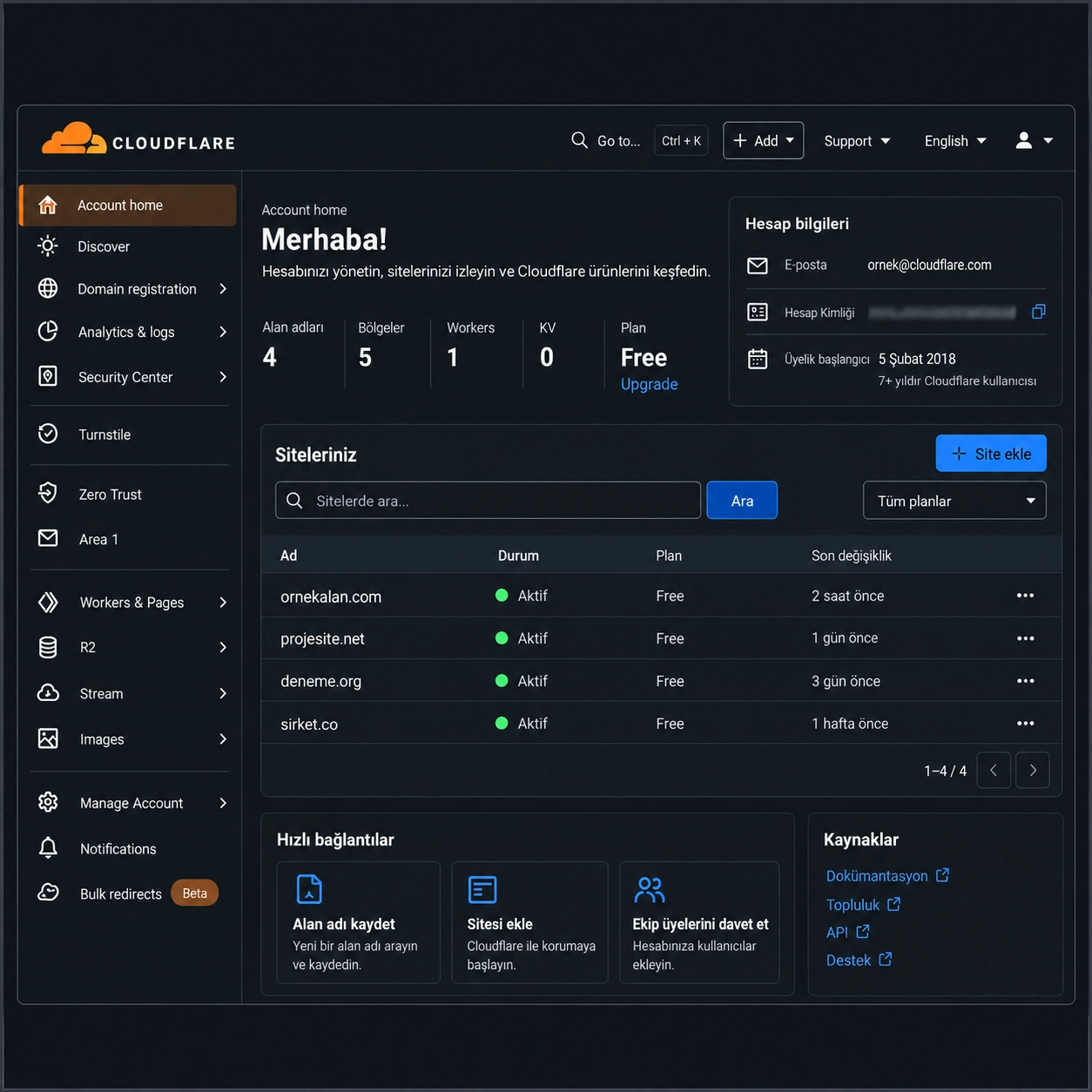This screenshot has height=1092, width=1092.
Task: Click the Turnstile checkmark icon
Action: click(x=48, y=434)
